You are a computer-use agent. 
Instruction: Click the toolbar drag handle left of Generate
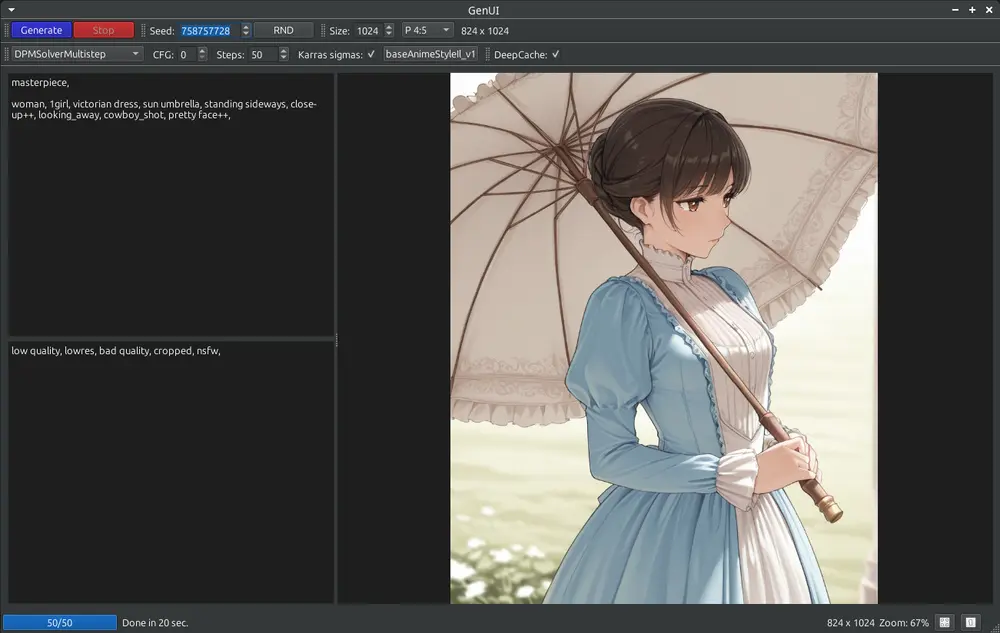point(6,30)
